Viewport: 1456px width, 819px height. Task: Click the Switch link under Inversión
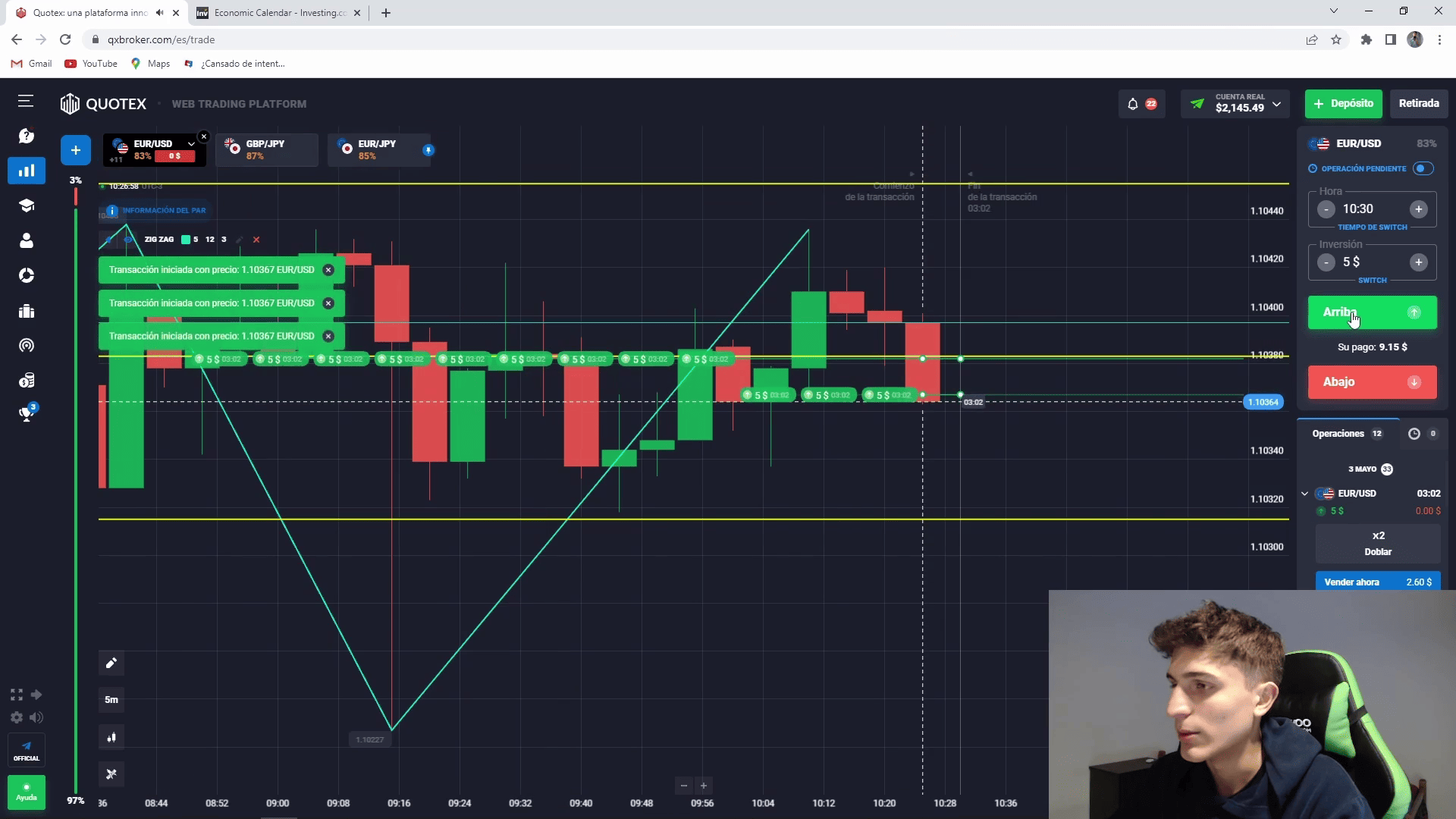pos(1372,281)
